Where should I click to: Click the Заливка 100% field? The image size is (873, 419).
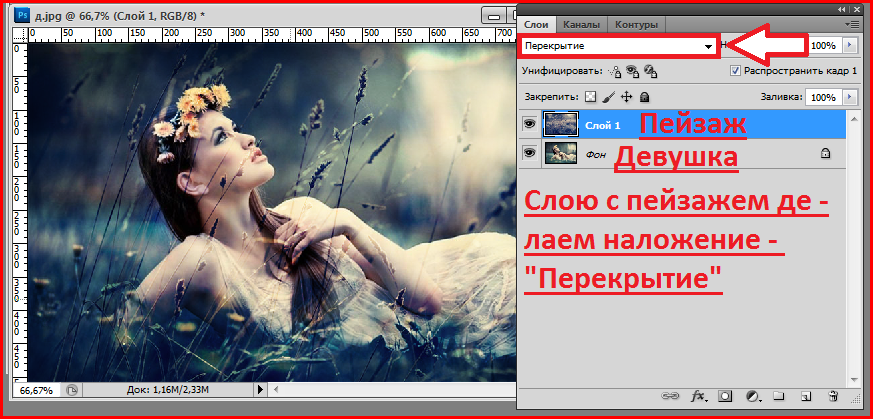tap(823, 97)
